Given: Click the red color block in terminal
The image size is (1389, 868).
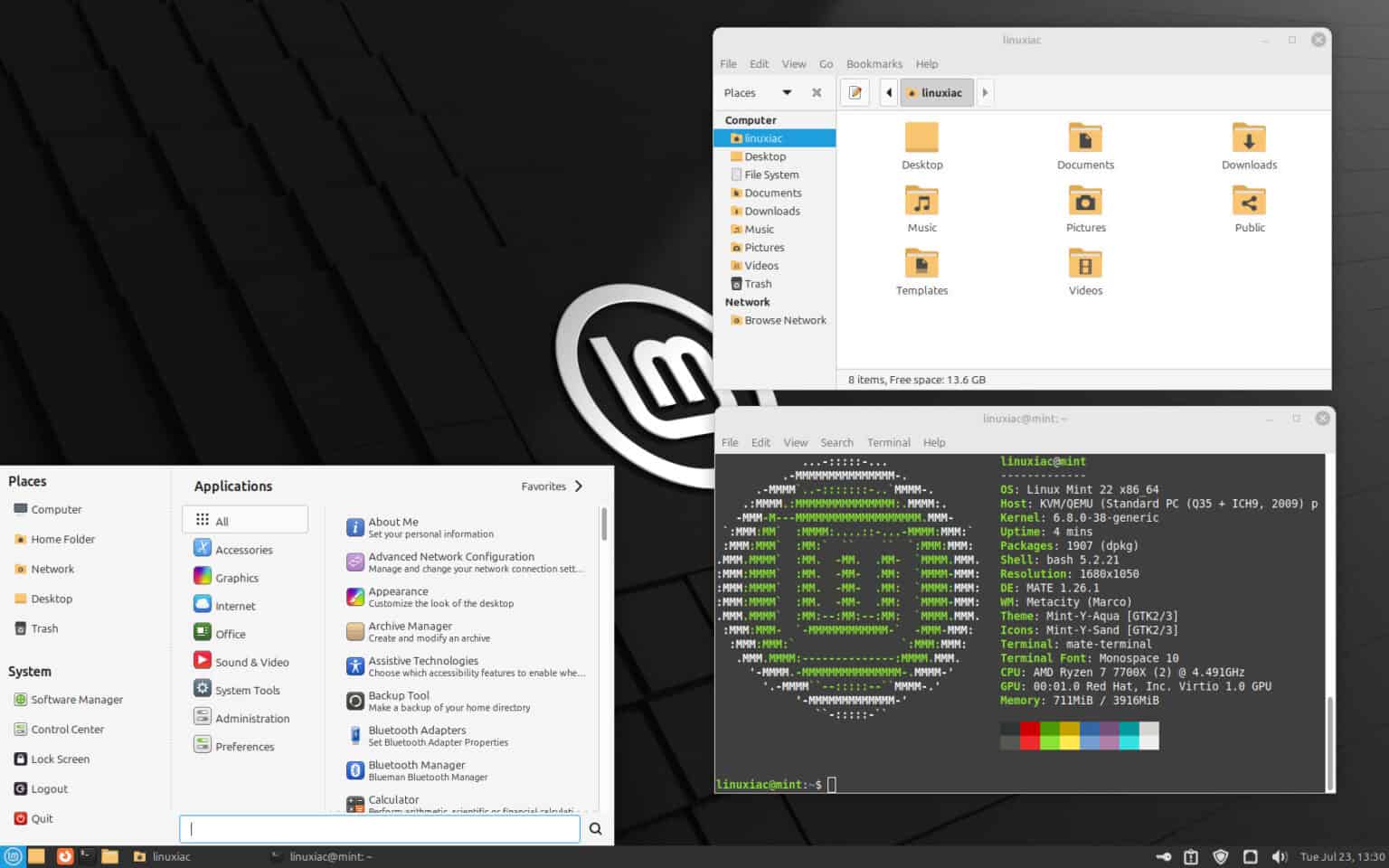Looking at the screenshot, I should tap(1030, 729).
